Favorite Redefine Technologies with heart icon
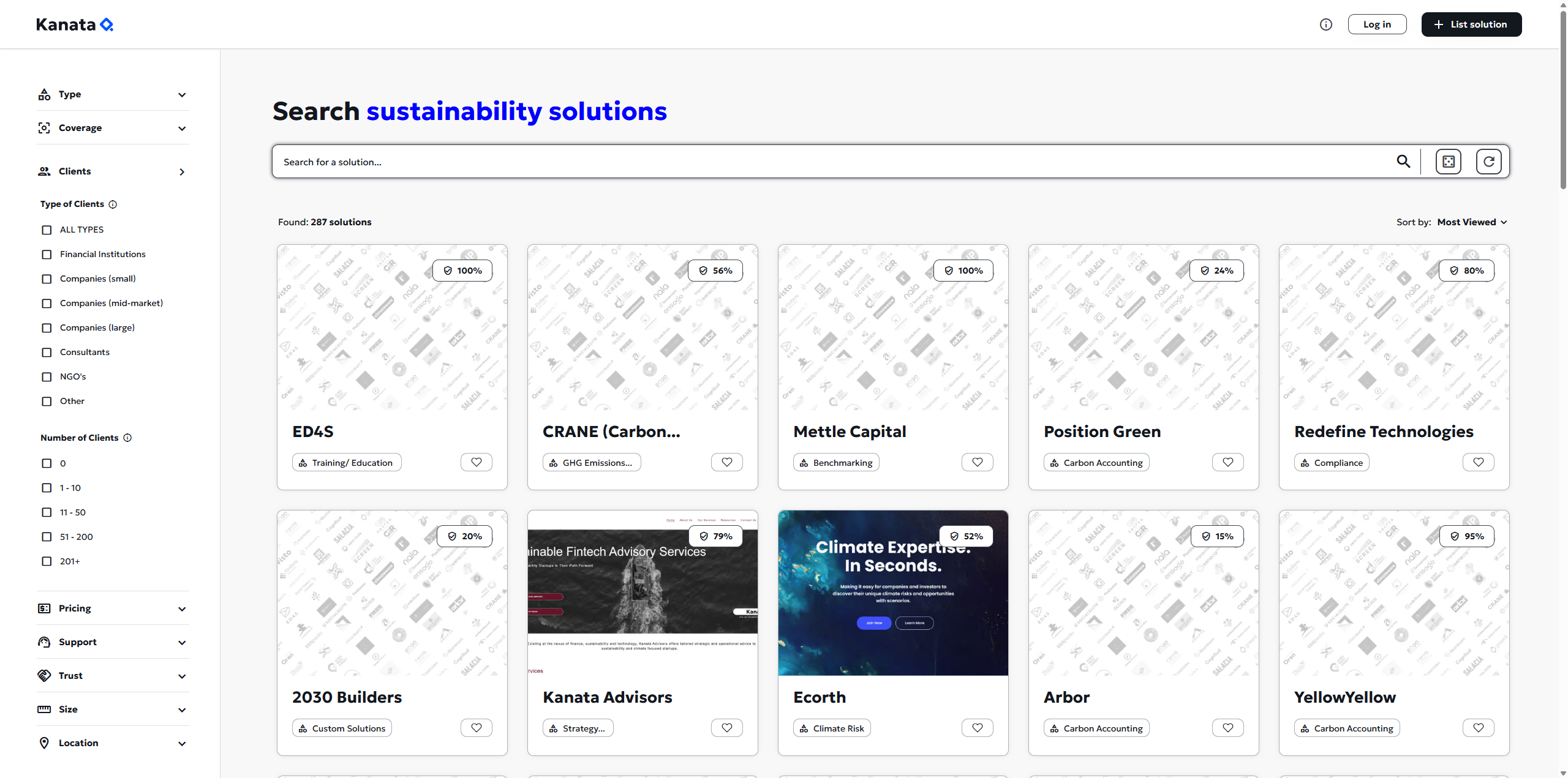The width and height of the screenshot is (1568, 778). click(x=1479, y=462)
